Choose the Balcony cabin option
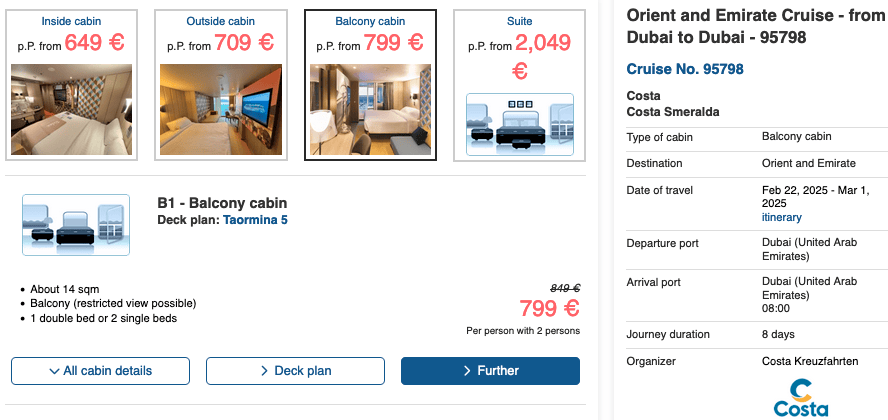 tap(370, 20)
